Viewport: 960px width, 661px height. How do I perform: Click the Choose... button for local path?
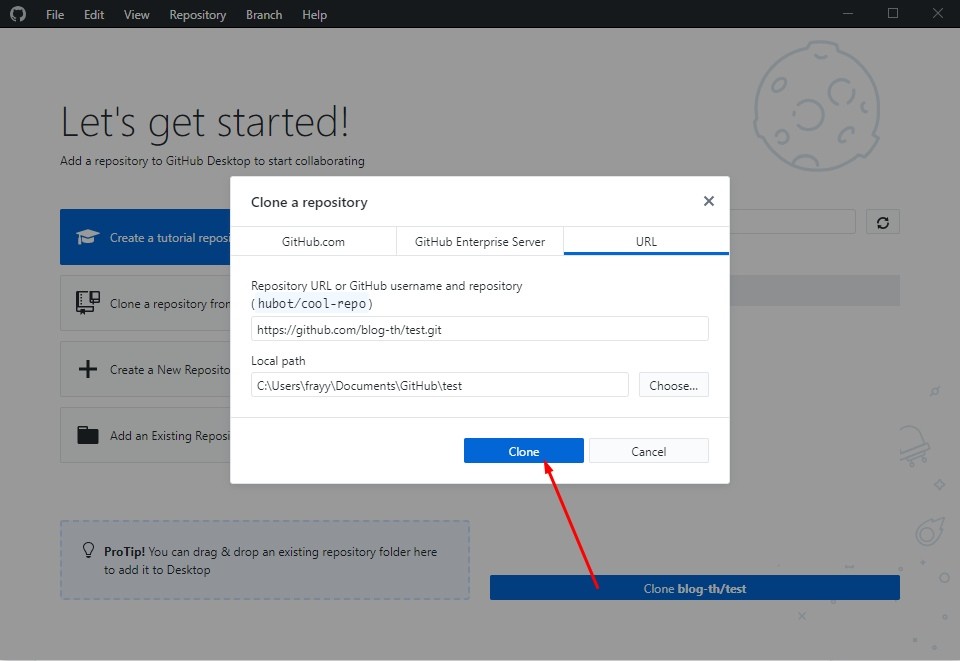pos(673,385)
